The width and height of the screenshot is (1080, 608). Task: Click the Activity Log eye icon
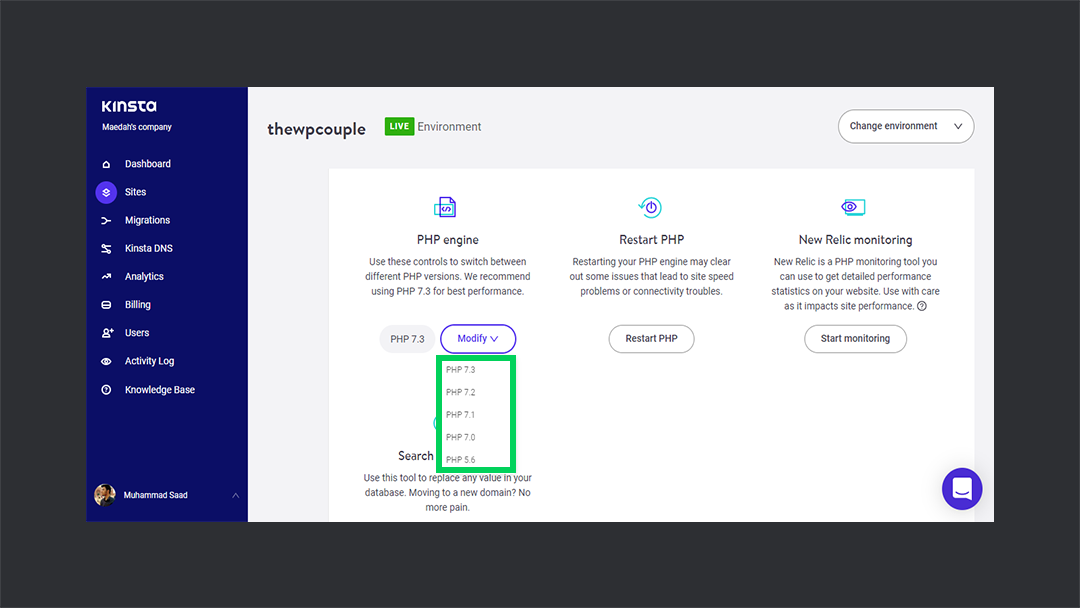point(106,361)
